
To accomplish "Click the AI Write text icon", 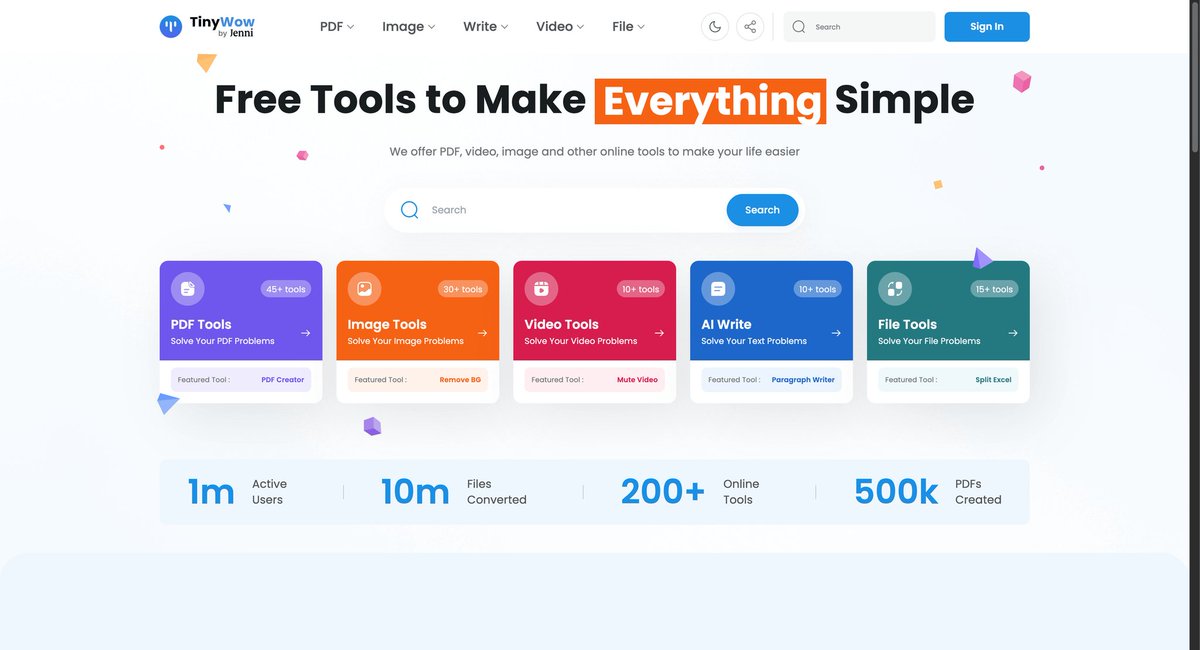I will 717,289.
